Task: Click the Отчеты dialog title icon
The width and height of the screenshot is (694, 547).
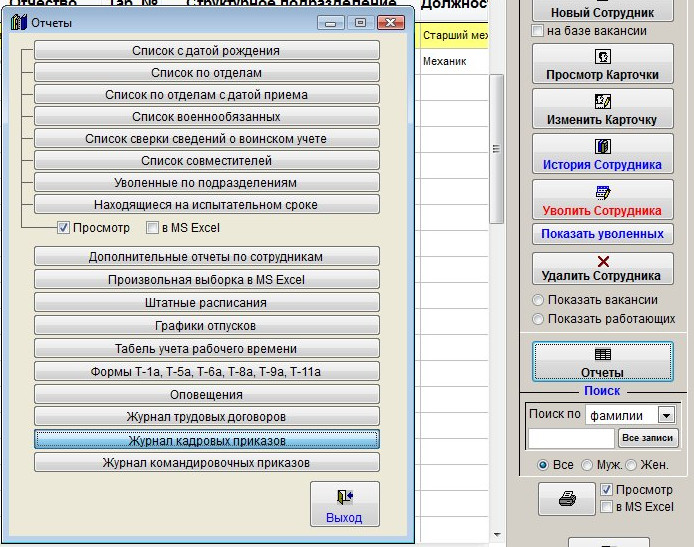Action: point(19,22)
